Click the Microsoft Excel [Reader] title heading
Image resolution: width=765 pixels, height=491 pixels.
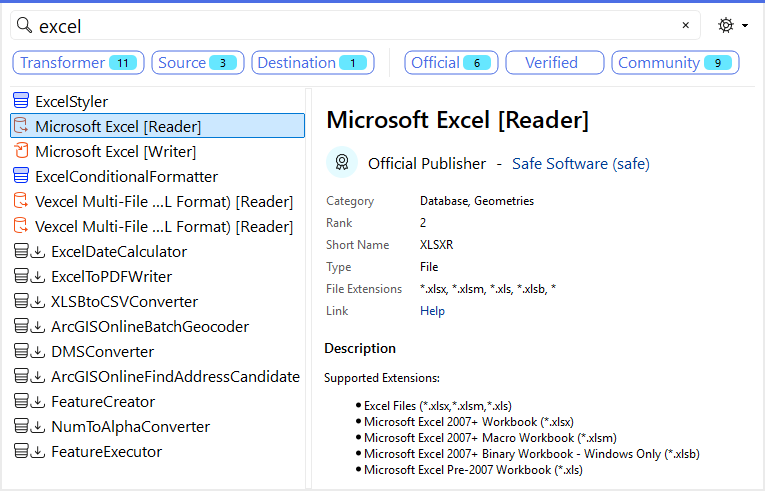click(x=458, y=120)
